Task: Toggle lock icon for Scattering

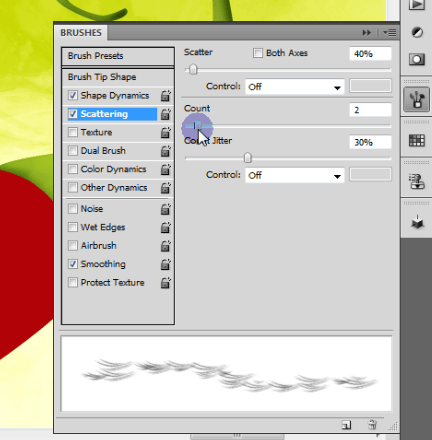Action: tap(166, 114)
